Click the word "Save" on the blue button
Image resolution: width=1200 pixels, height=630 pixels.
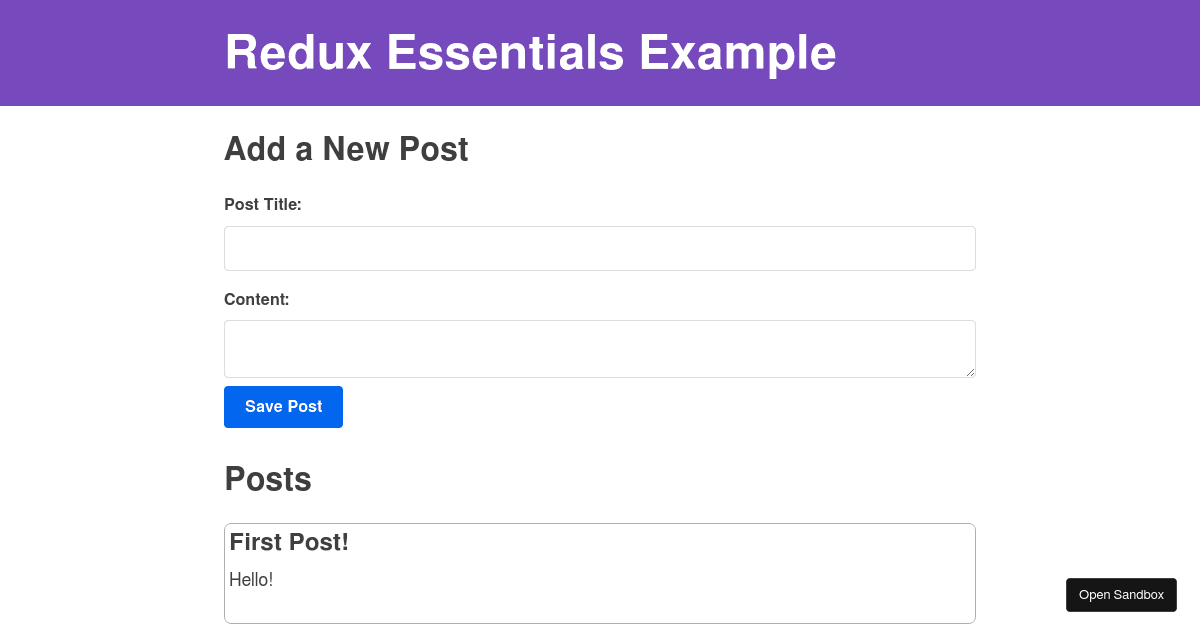(x=263, y=407)
